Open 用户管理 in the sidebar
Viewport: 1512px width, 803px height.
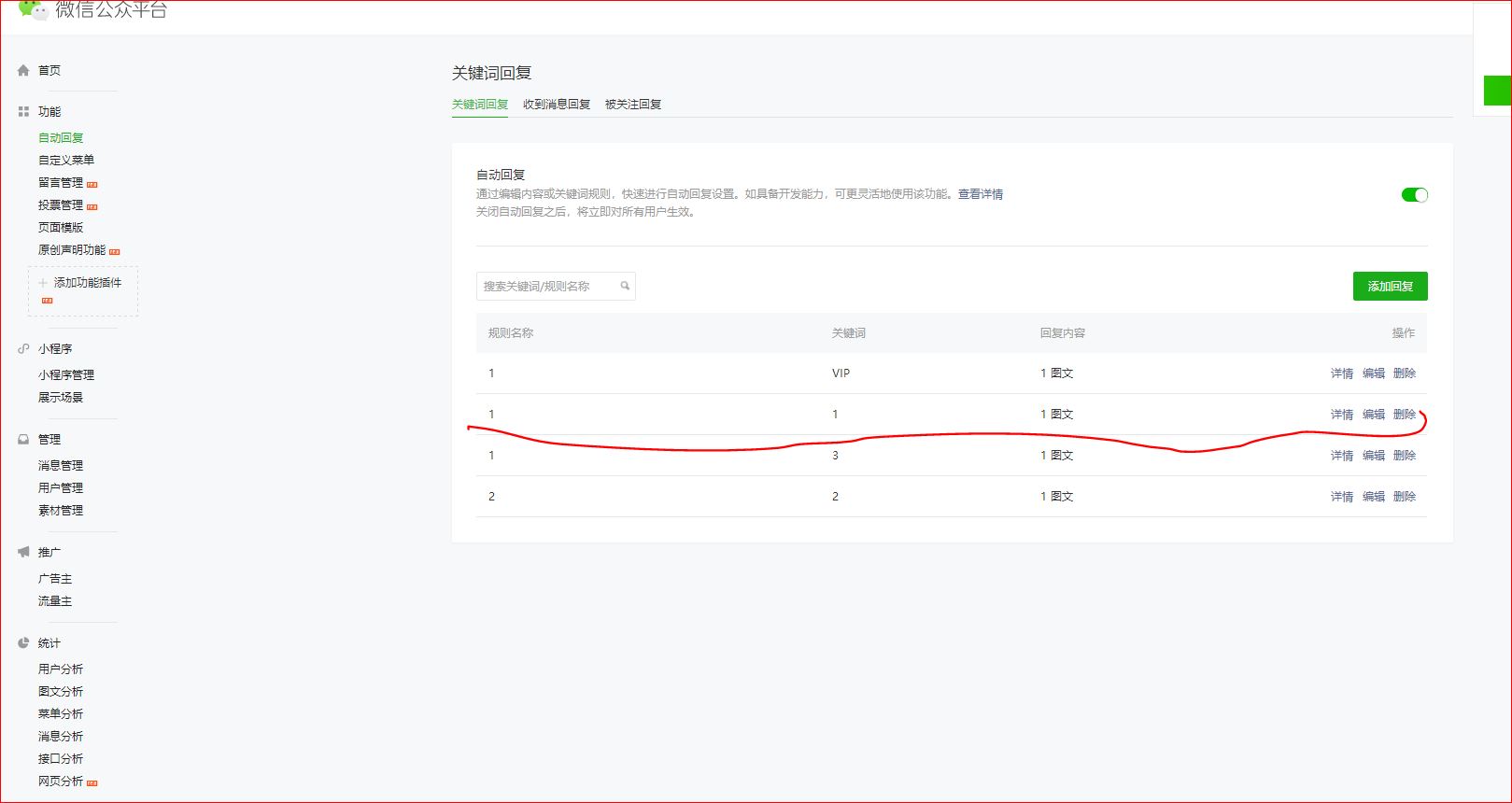point(61,488)
